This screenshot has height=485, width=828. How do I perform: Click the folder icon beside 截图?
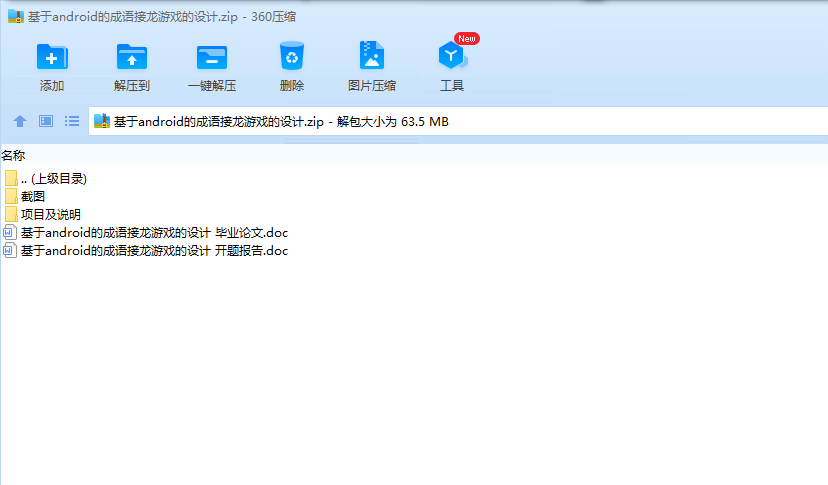(x=11, y=197)
